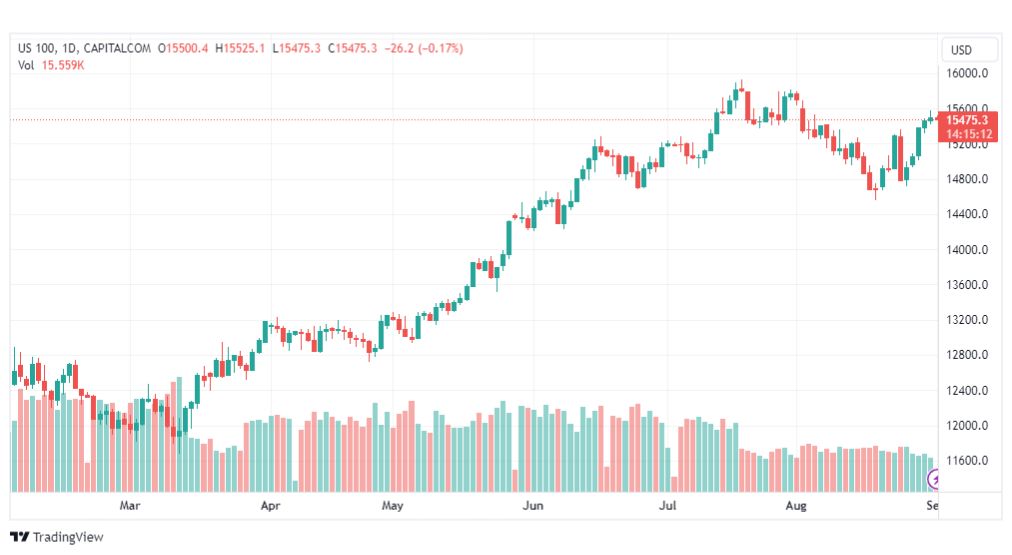Select the Jul time axis marker
Screen dimensions: 1012x555
666,506
